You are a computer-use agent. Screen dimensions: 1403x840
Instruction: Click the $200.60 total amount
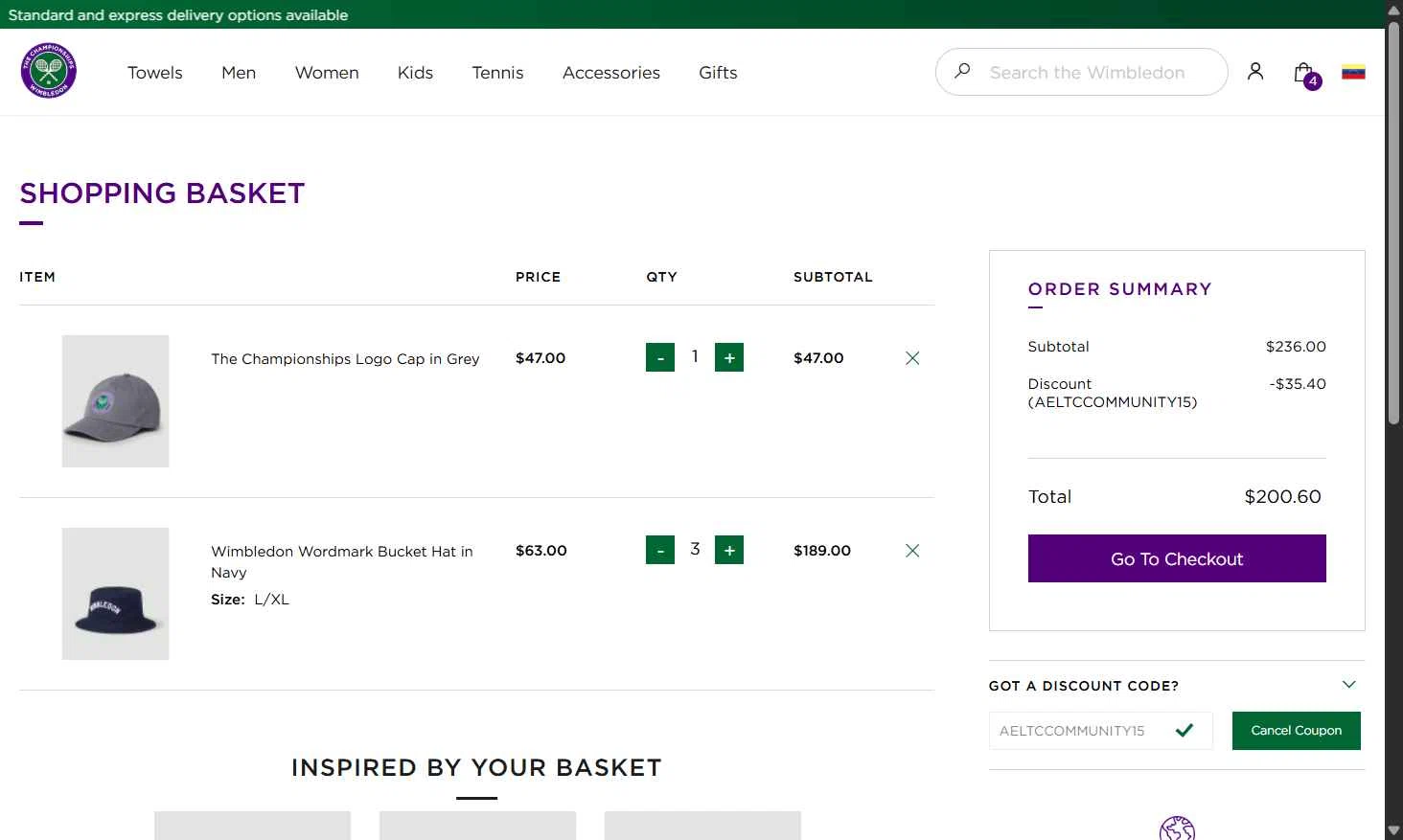point(1282,497)
